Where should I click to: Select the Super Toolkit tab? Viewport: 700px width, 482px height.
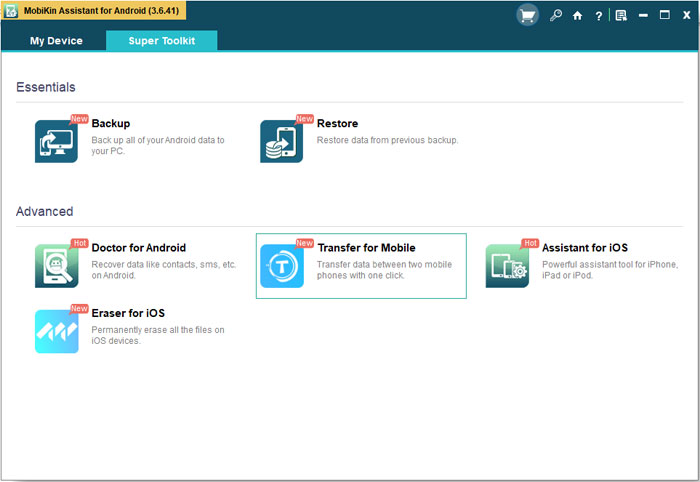(x=162, y=41)
